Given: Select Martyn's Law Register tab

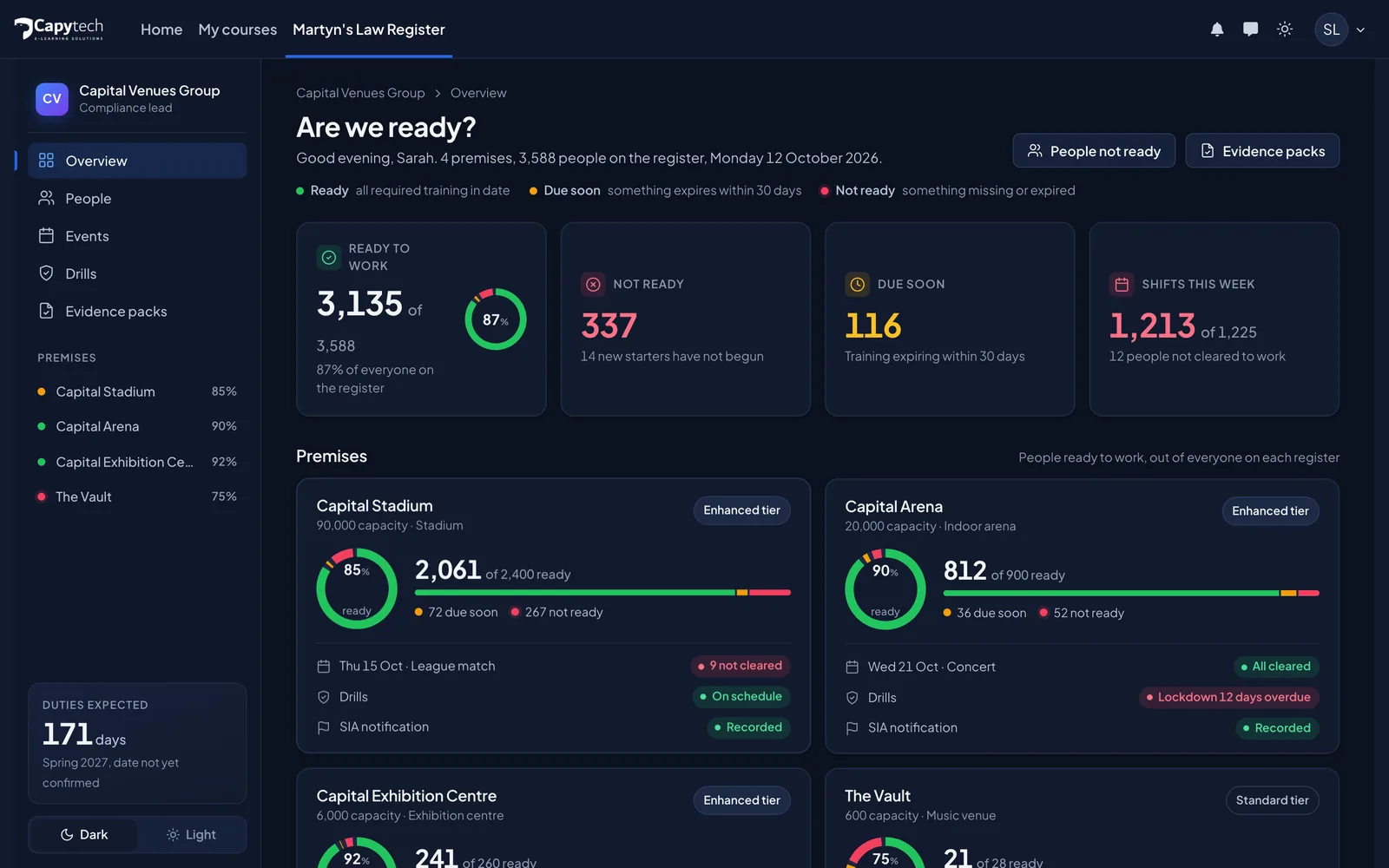Looking at the screenshot, I should pyautogui.click(x=369, y=30).
